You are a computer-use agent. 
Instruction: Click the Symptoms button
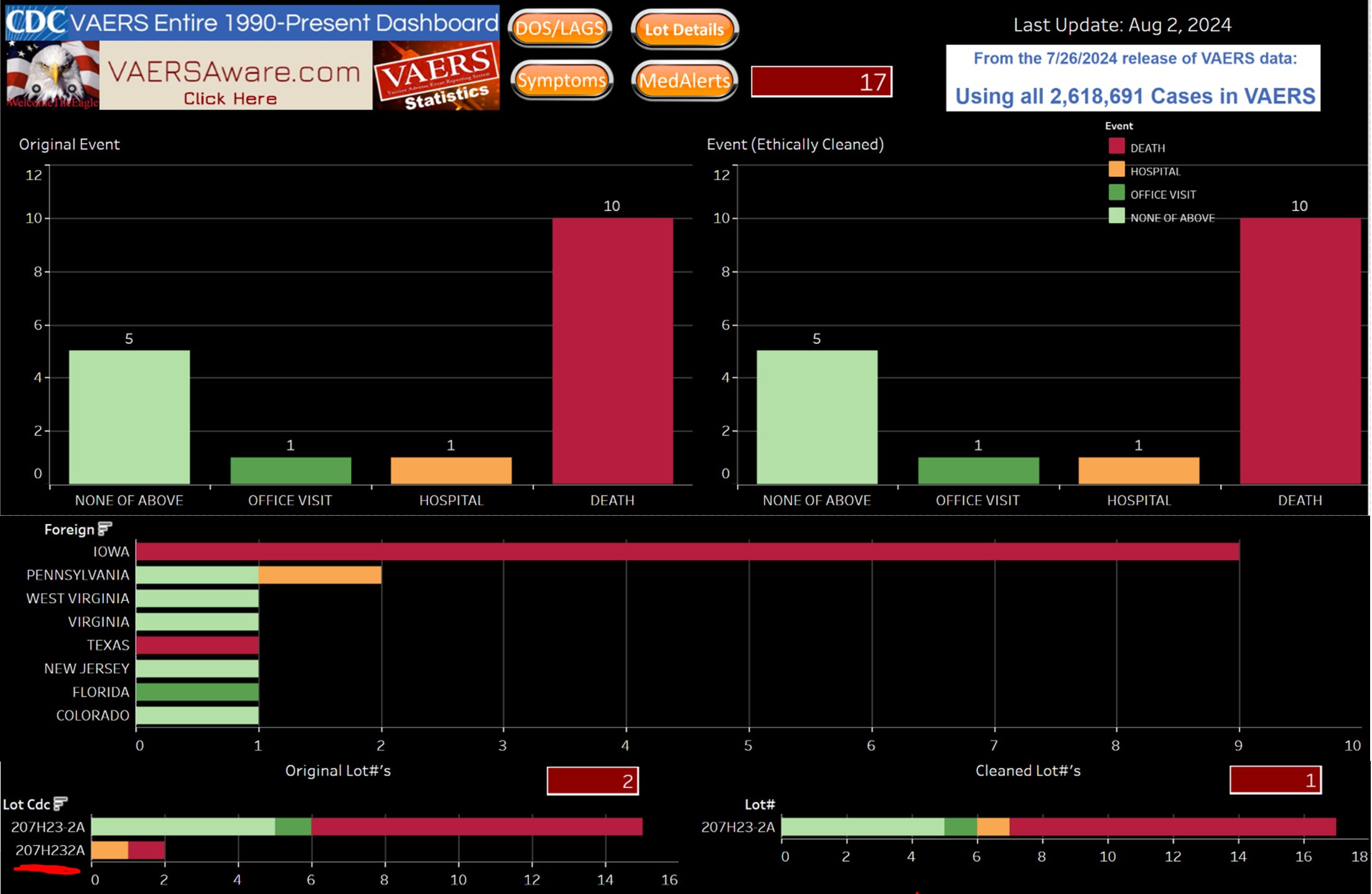[x=561, y=80]
